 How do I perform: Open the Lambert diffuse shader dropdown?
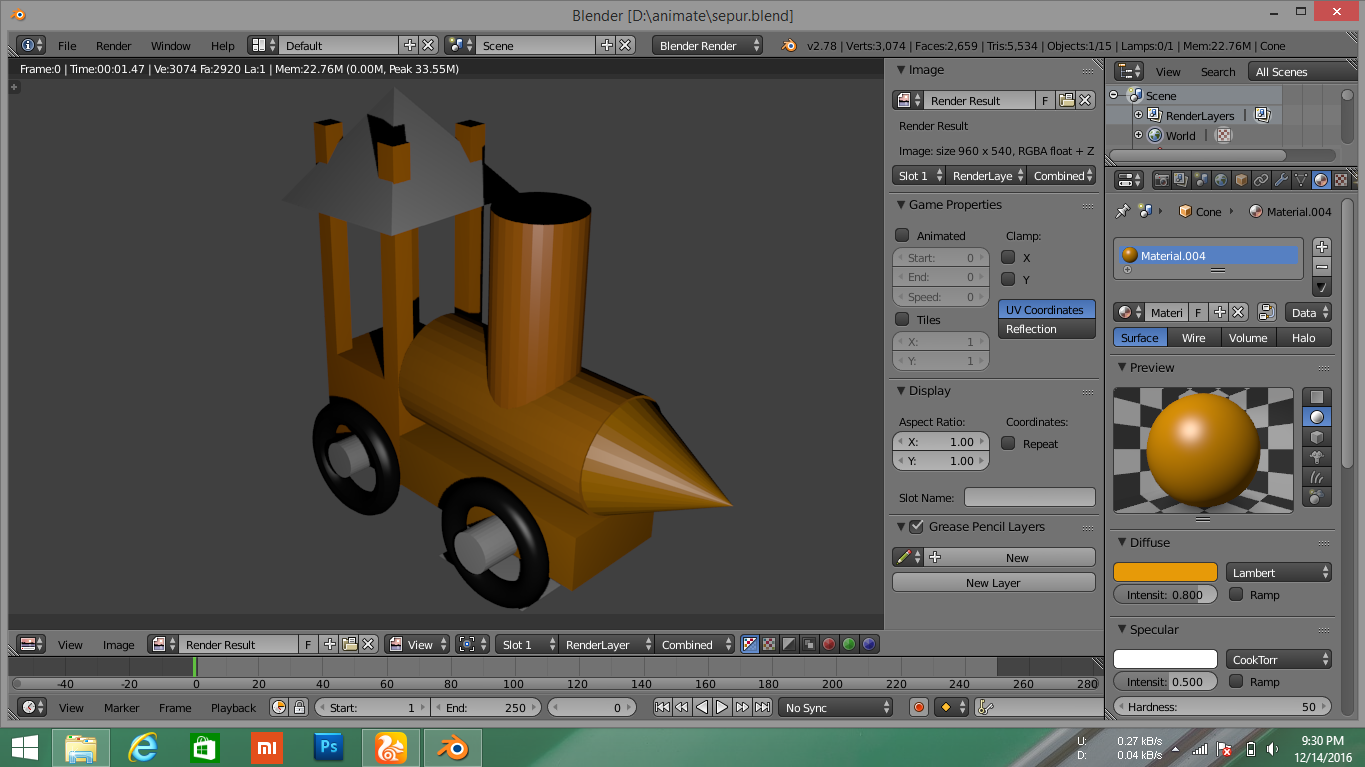[1279, 573]
